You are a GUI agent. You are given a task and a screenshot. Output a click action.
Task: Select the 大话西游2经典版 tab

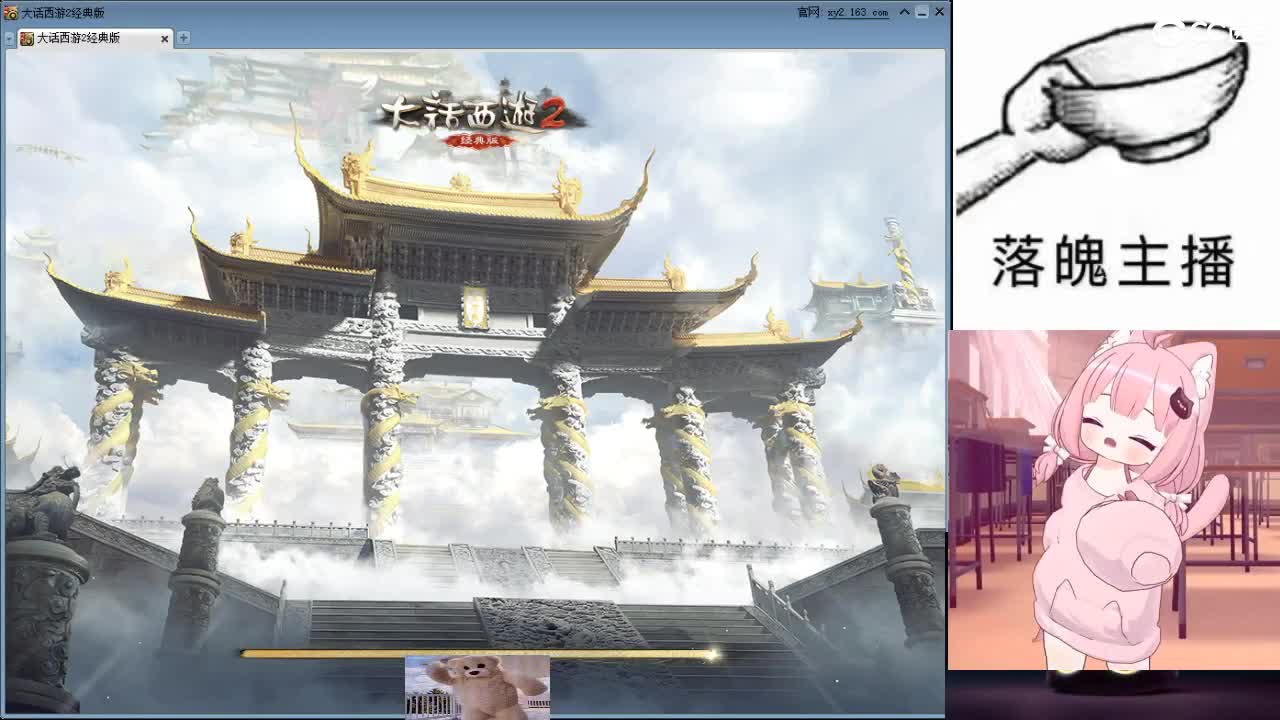coord(95,38)
